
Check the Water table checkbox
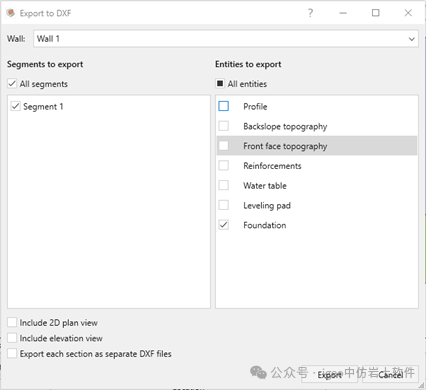224,185
